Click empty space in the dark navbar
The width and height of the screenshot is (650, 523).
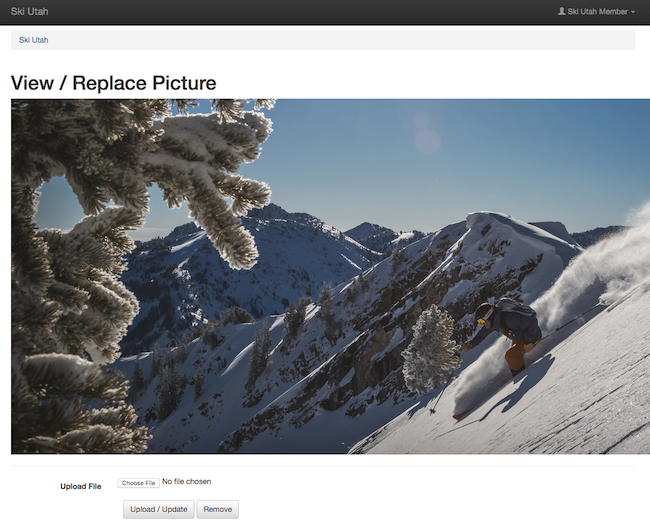[x=300, y=12]
